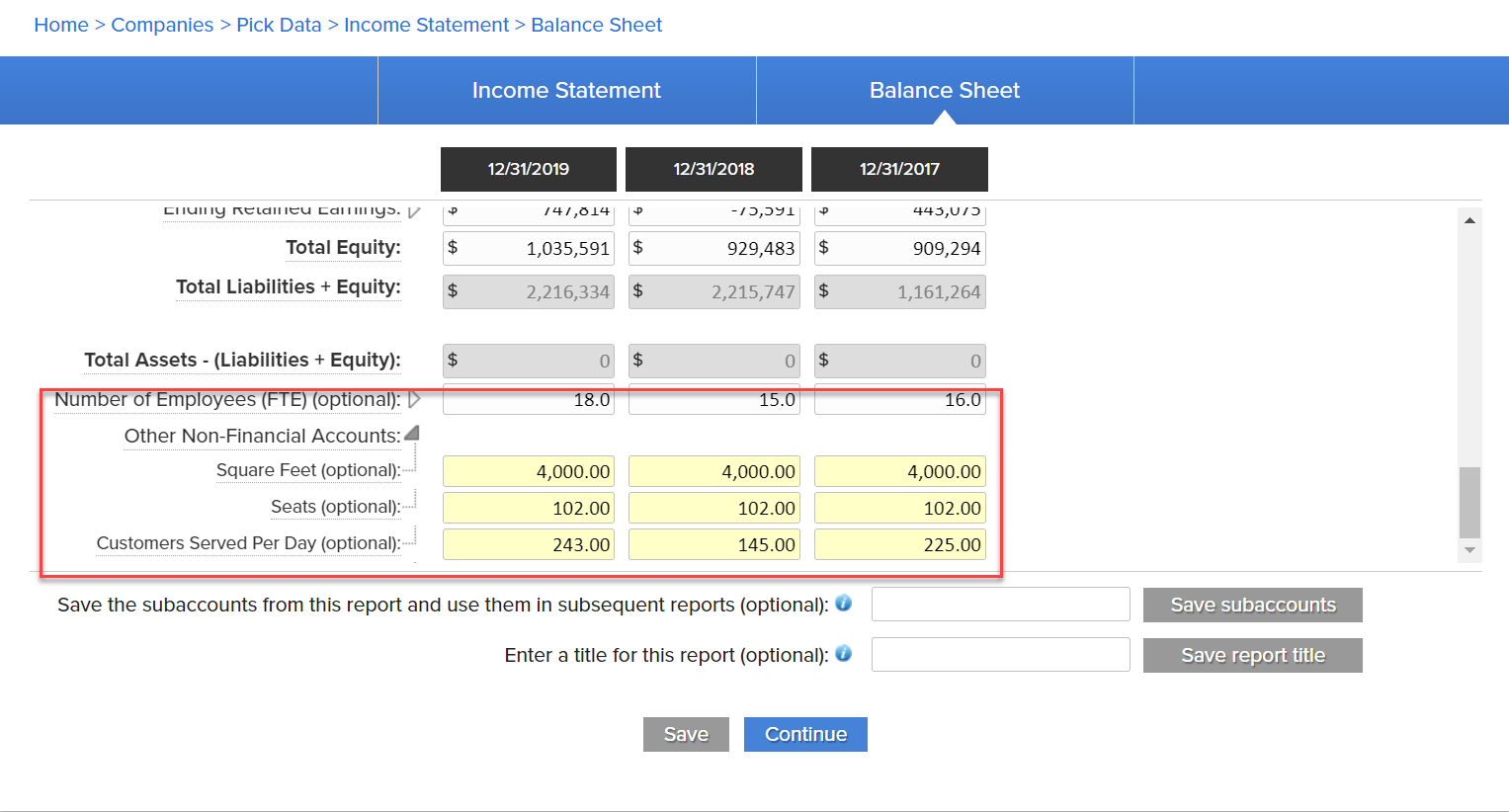Viewport: 1509px width, 812px height.
Task: Click Total Liabilities + Equity value 2,215,747
Action: (714, 291)
